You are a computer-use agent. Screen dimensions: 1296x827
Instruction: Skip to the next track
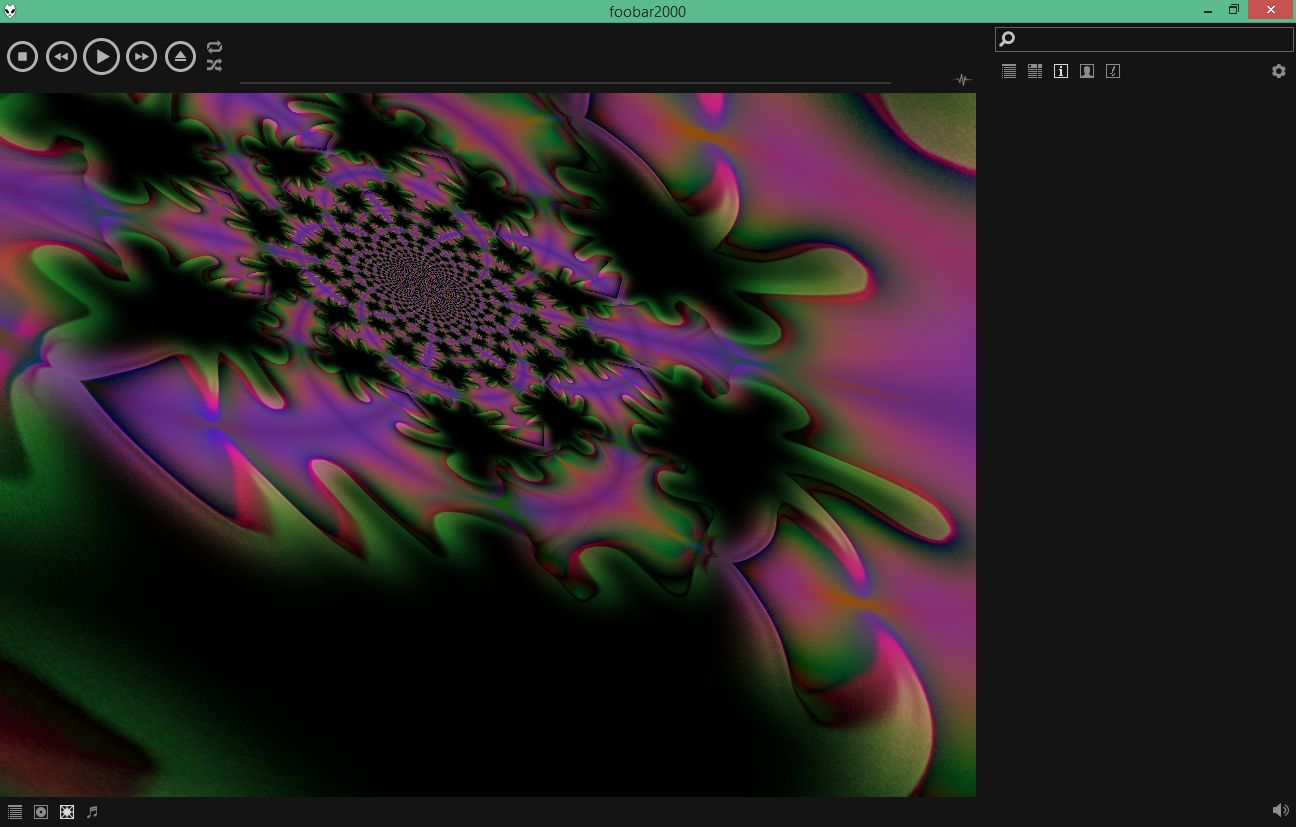pyautogui.click(x=141, y=57)
